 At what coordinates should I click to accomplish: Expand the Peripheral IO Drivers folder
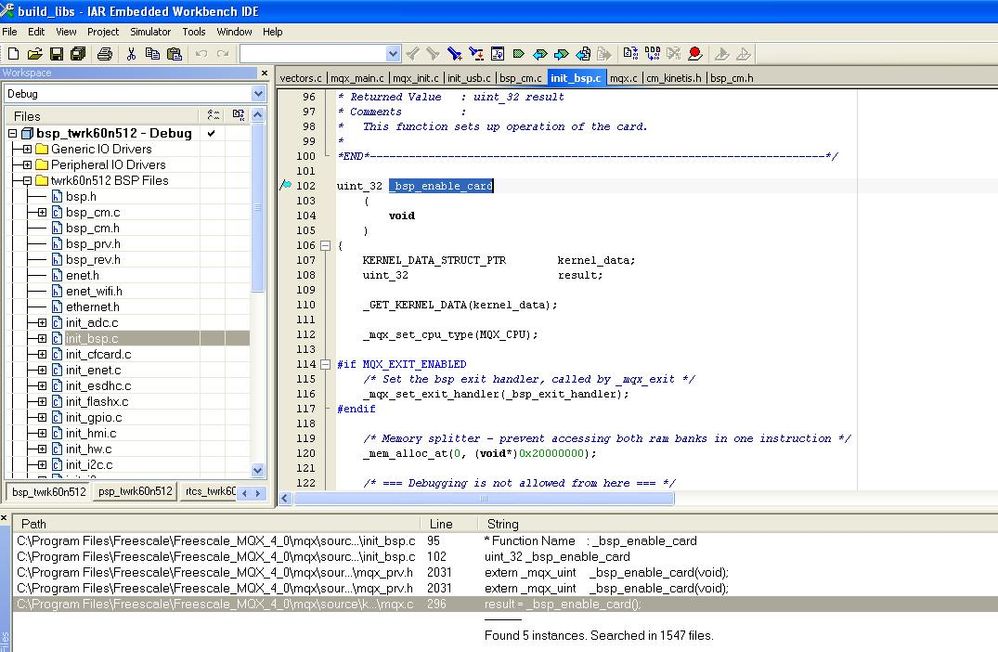click(x=27, y=165)
